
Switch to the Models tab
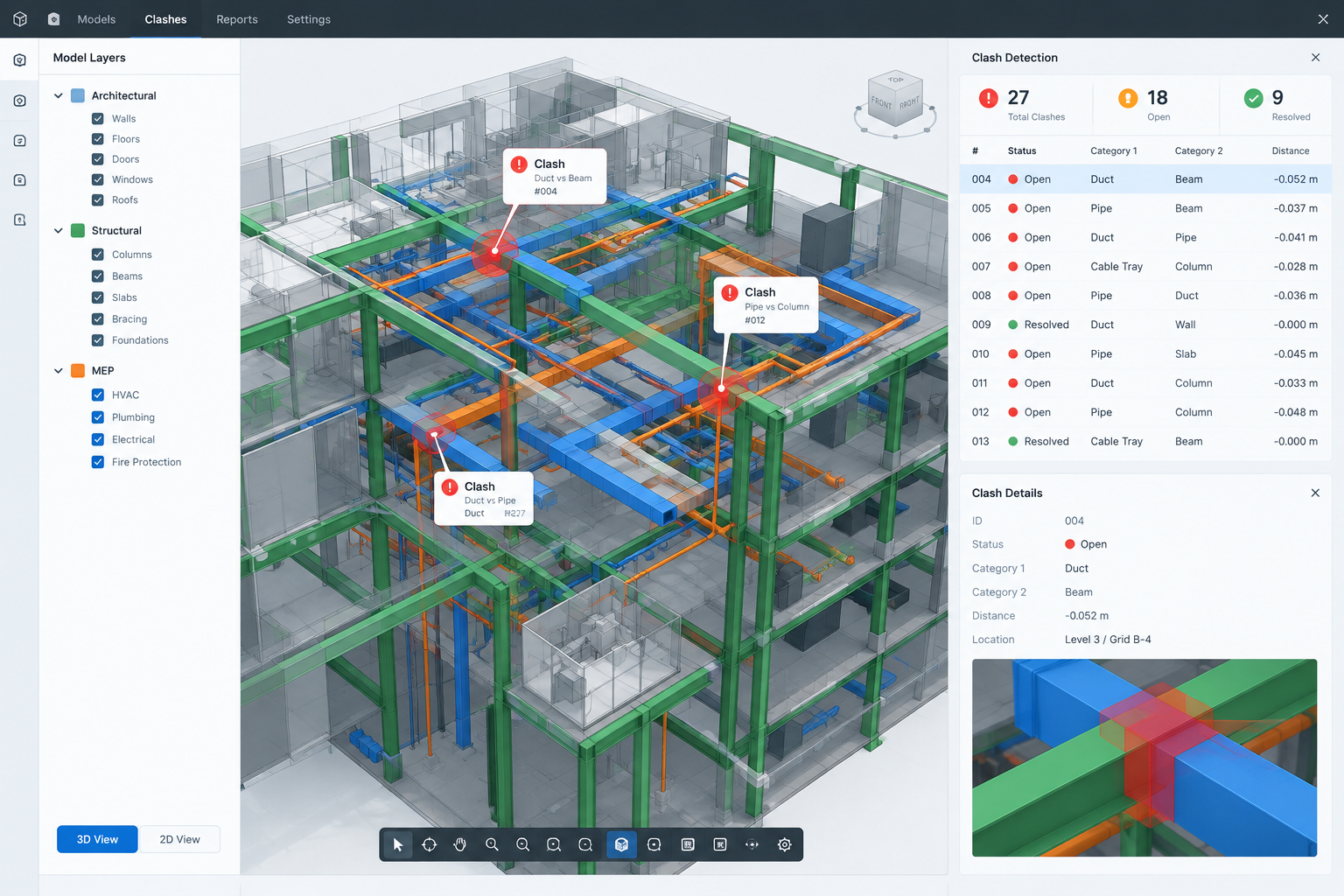[96, 19]
